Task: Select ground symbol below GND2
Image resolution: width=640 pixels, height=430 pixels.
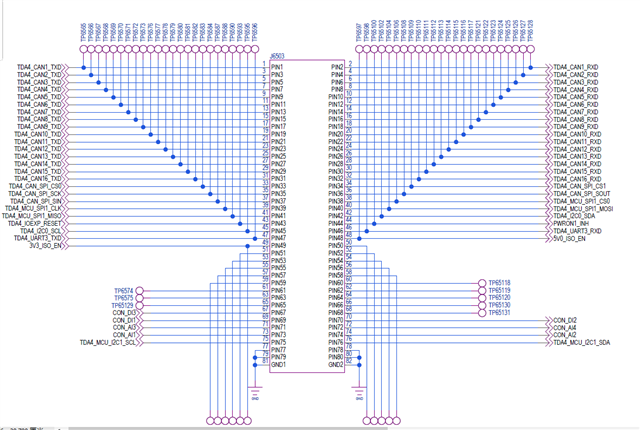Action: pos(359,392)
